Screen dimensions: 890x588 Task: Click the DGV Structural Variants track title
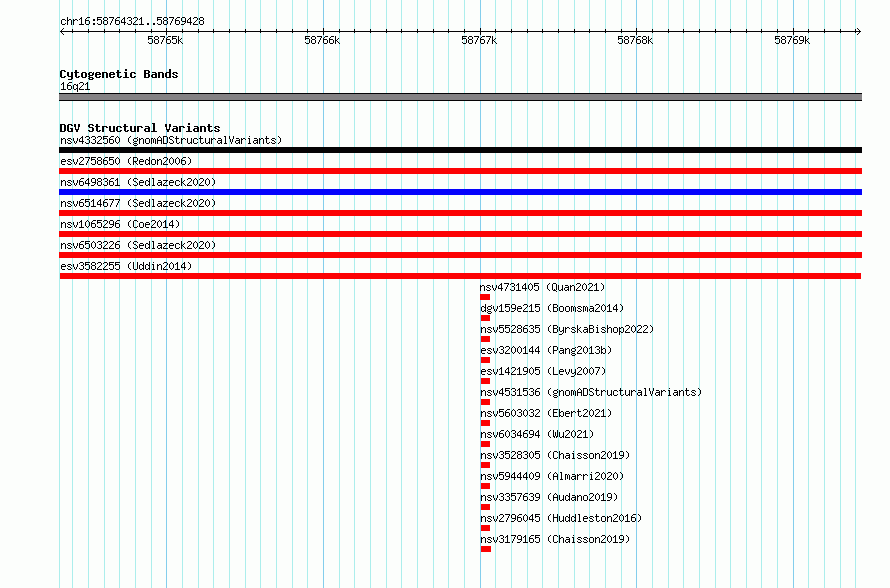click(140, 128)
